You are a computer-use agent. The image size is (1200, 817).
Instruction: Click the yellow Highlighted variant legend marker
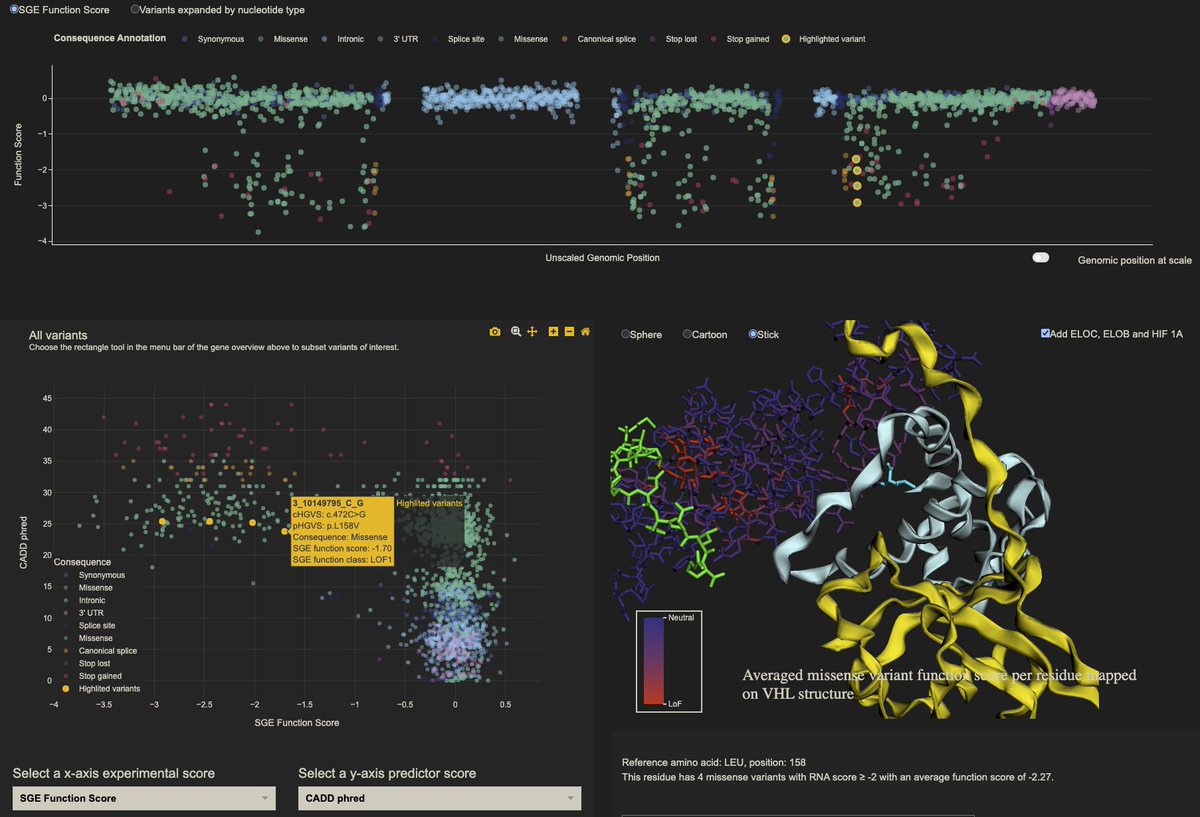coord(785,38)
